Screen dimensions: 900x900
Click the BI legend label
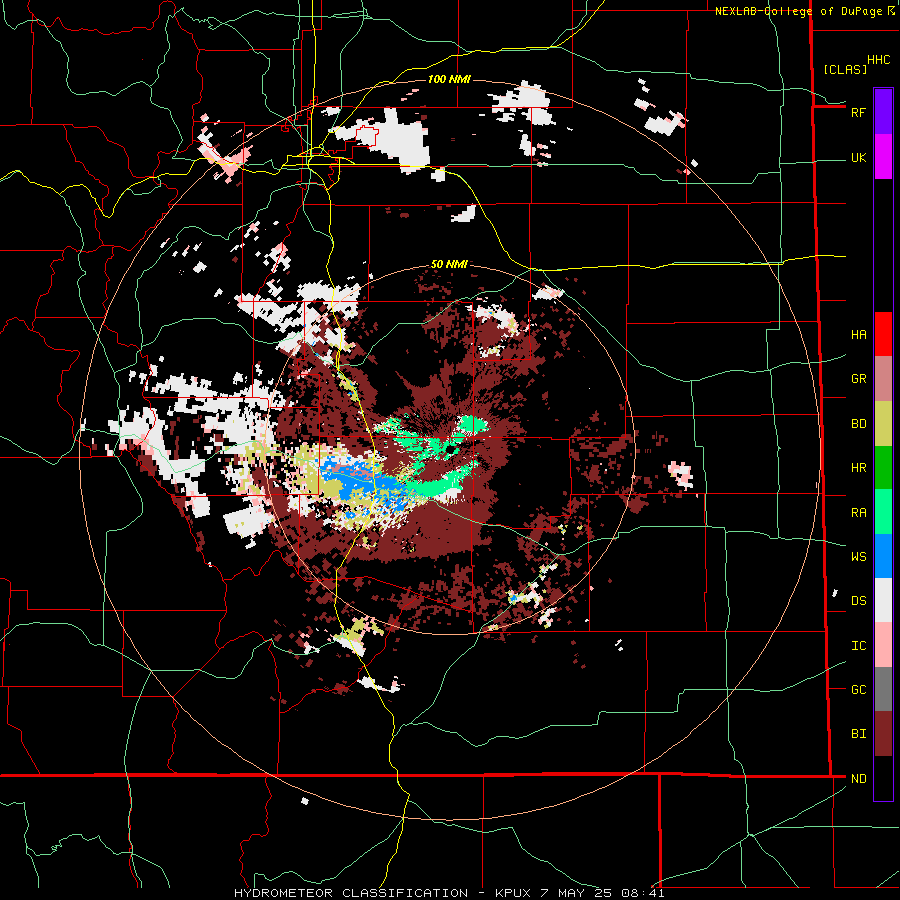858,734
